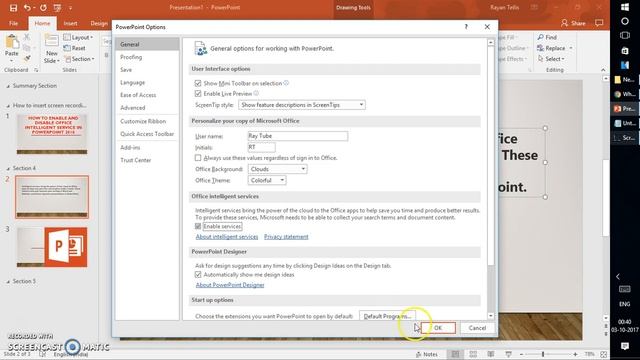Select Trust Center category
Image resolution: width=640 pixels, height=360 pixels.
[147, 160]
